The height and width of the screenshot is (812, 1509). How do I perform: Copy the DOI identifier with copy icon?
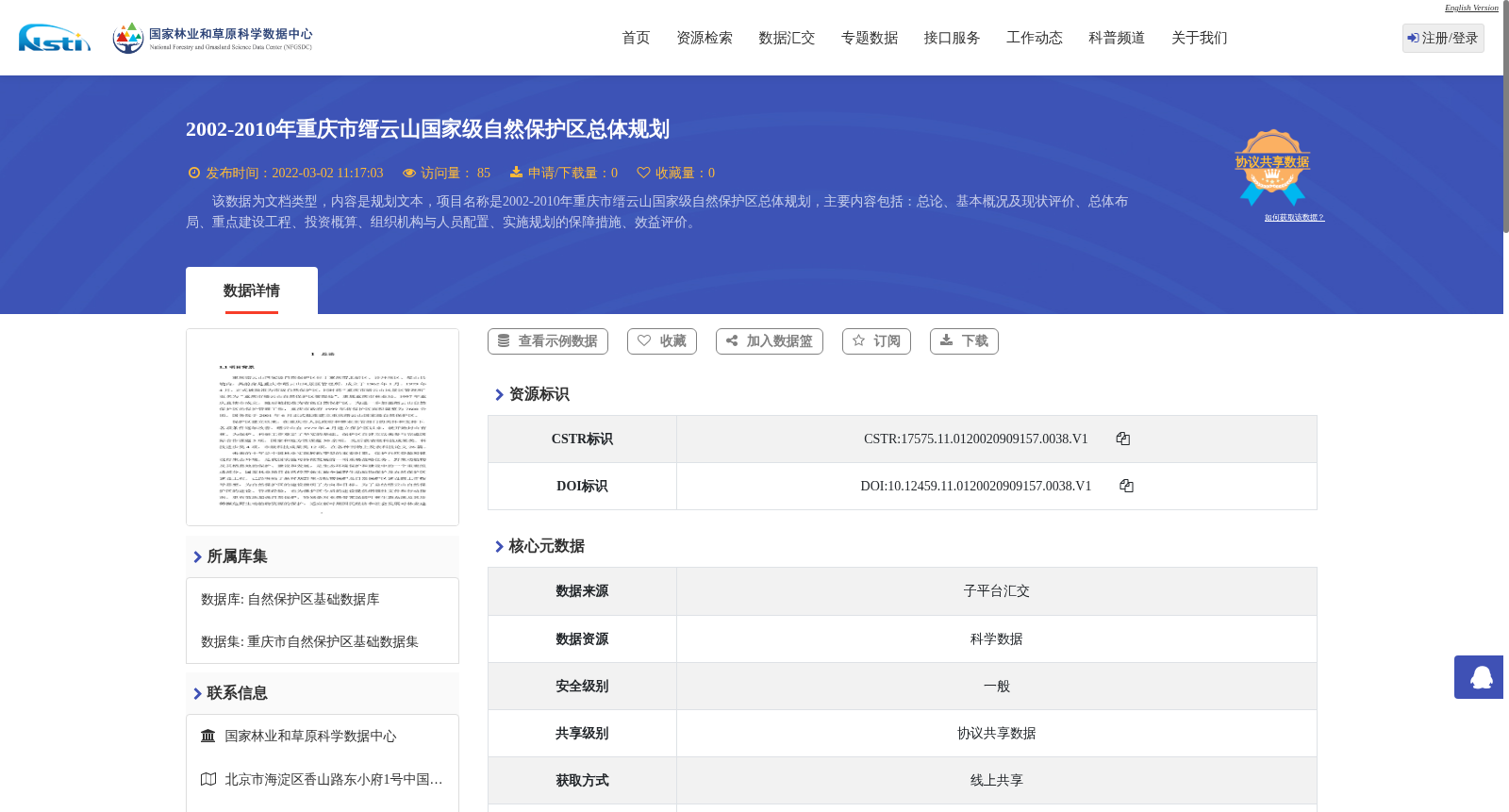point(1126,486)
